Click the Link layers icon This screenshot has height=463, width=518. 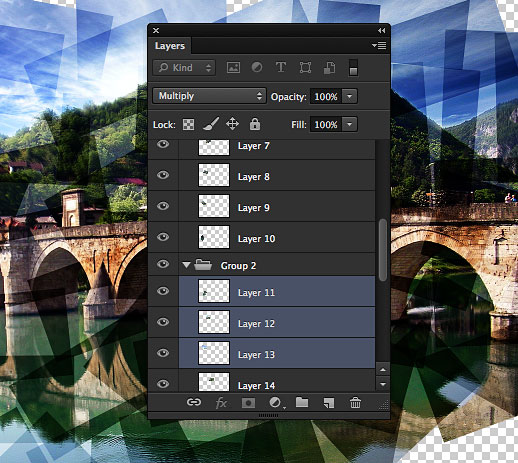(194, 402)
